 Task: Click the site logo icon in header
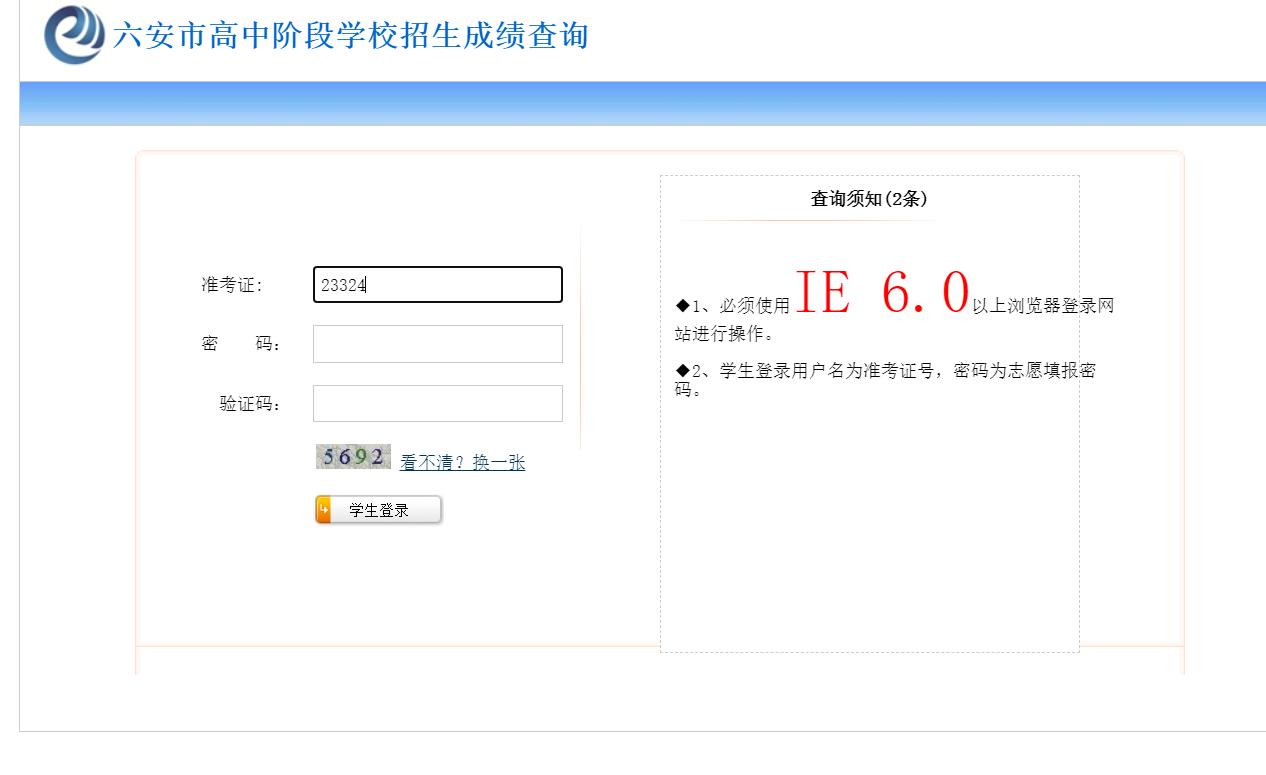(x=74, y=34)
